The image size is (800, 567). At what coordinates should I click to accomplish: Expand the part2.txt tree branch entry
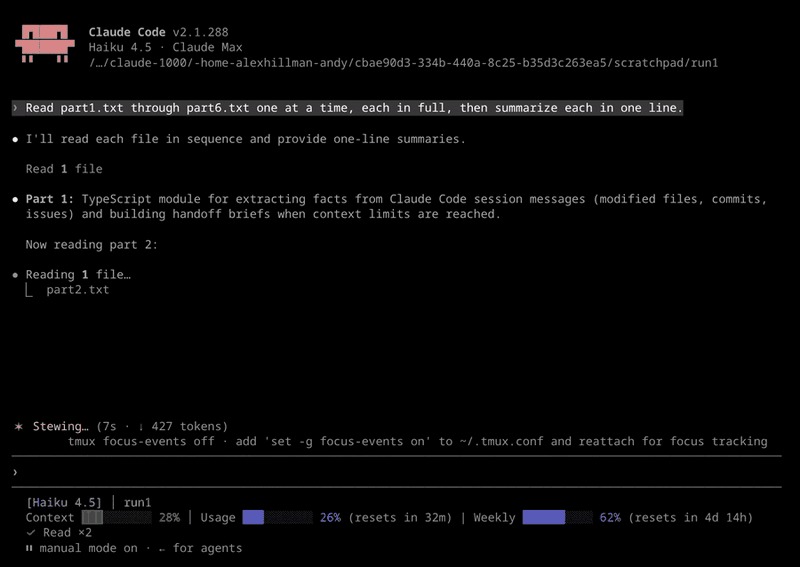(78, 290)
